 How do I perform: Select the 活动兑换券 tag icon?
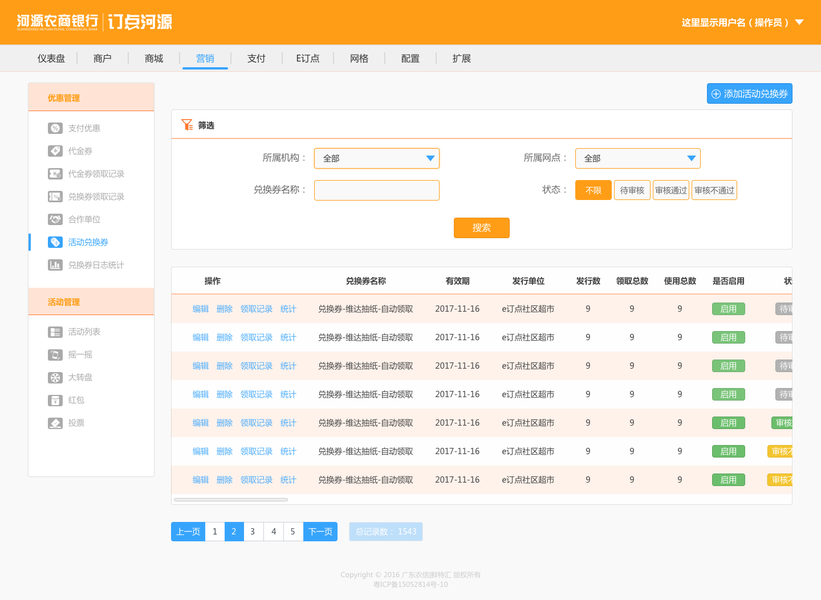(x=55, y=242)
